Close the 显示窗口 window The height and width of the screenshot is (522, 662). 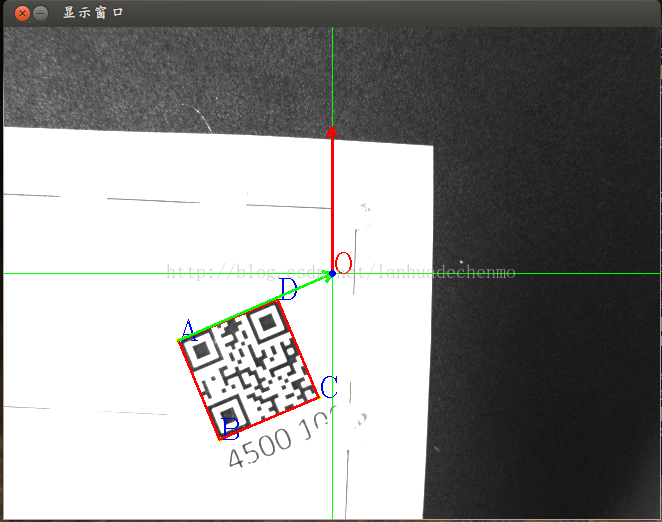point(22,14)
